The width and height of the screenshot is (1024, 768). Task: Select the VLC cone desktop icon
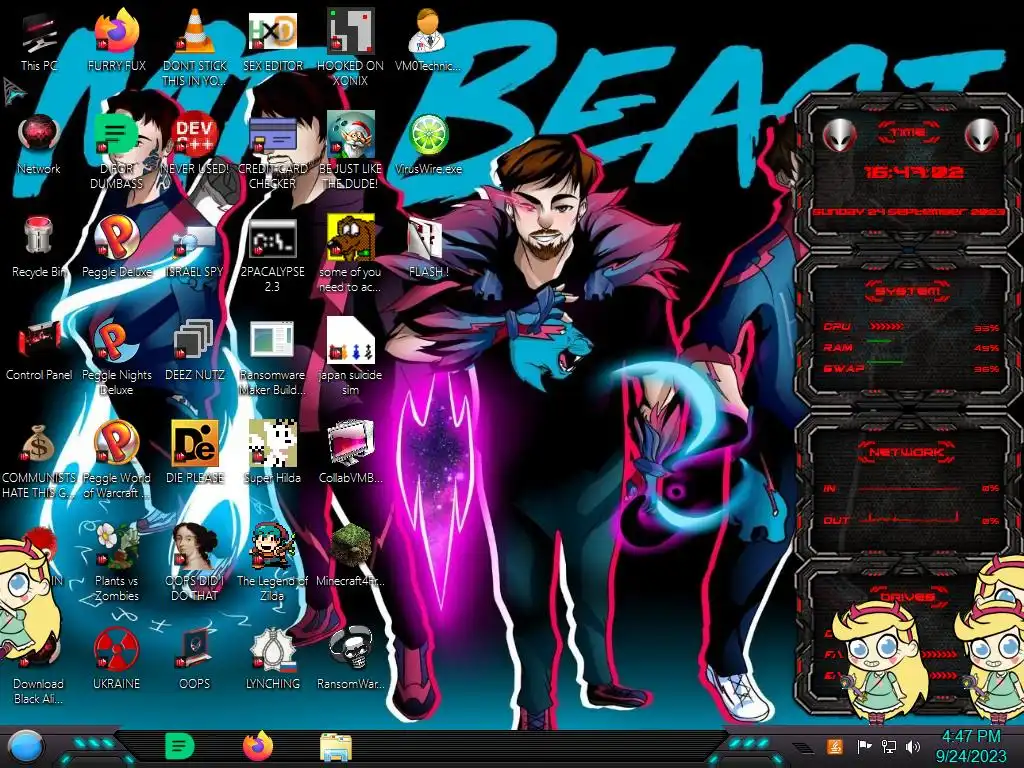click(194, 32)
